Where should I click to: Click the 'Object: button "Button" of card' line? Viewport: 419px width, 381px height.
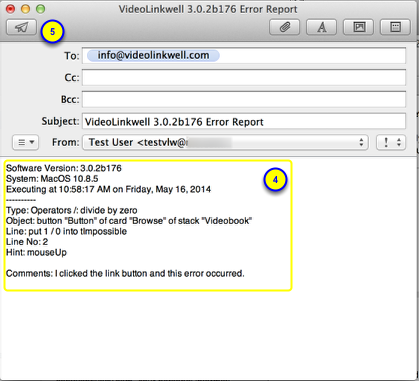click(129, 221)
